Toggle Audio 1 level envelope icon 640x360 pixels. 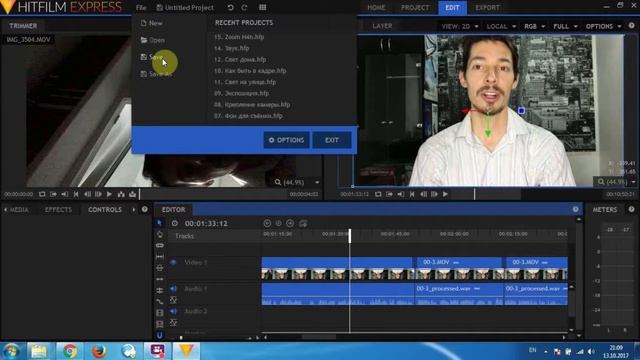(173, 300)
